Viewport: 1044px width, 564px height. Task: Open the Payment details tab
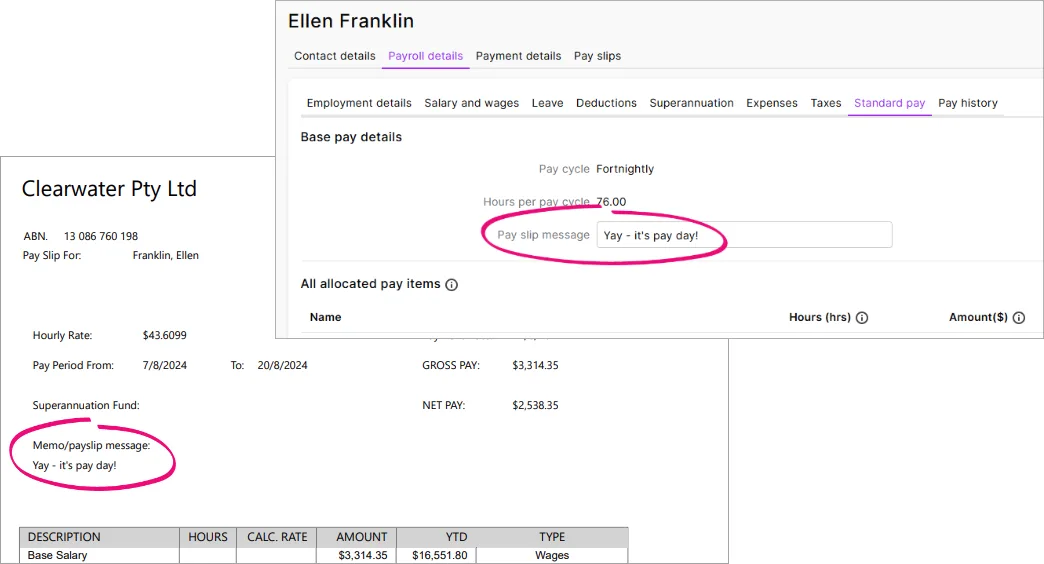[x=518, y=56]
